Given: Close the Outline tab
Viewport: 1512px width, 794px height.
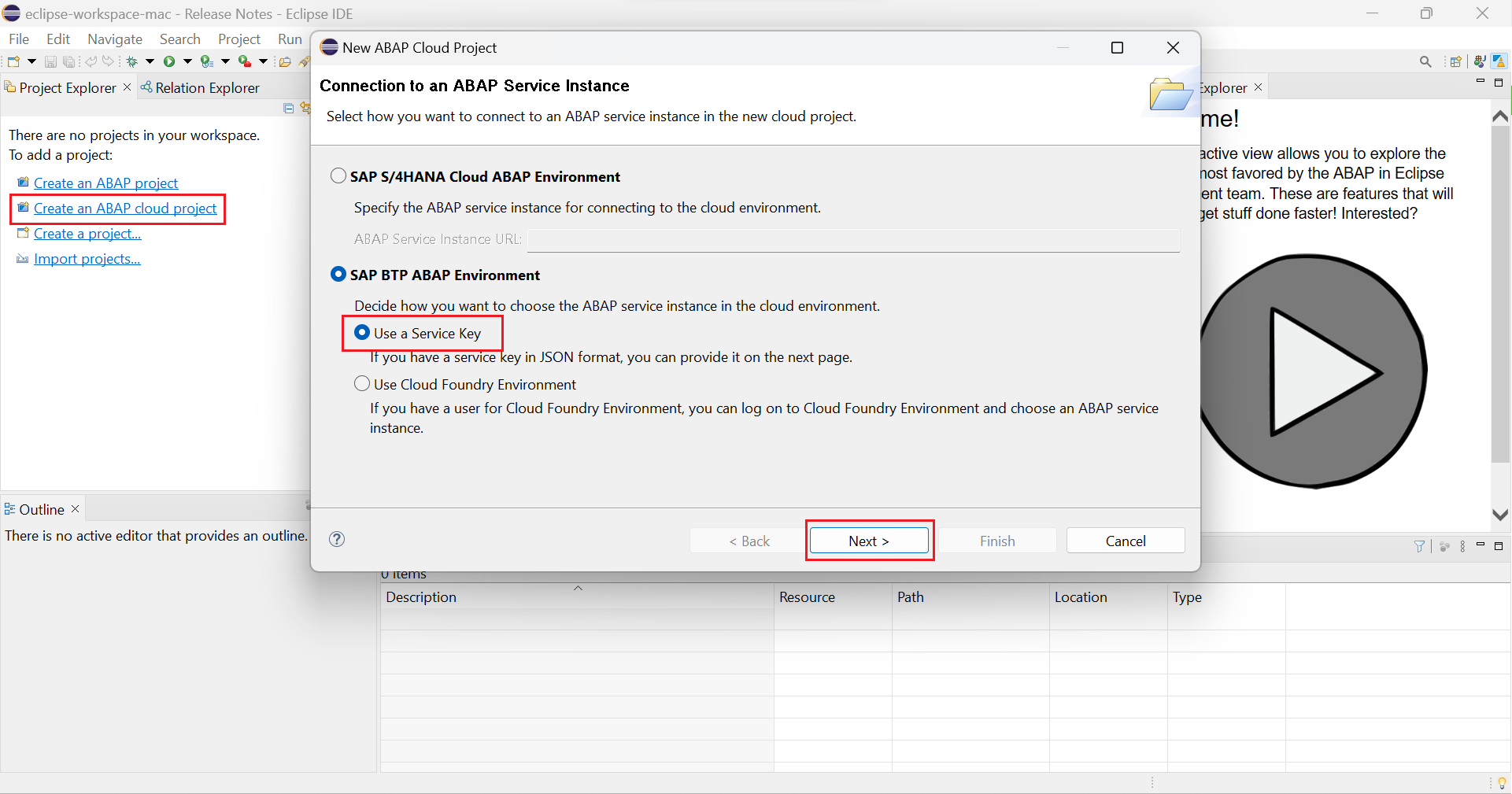Looking at the screenshot, I should [x=76, y=508].
